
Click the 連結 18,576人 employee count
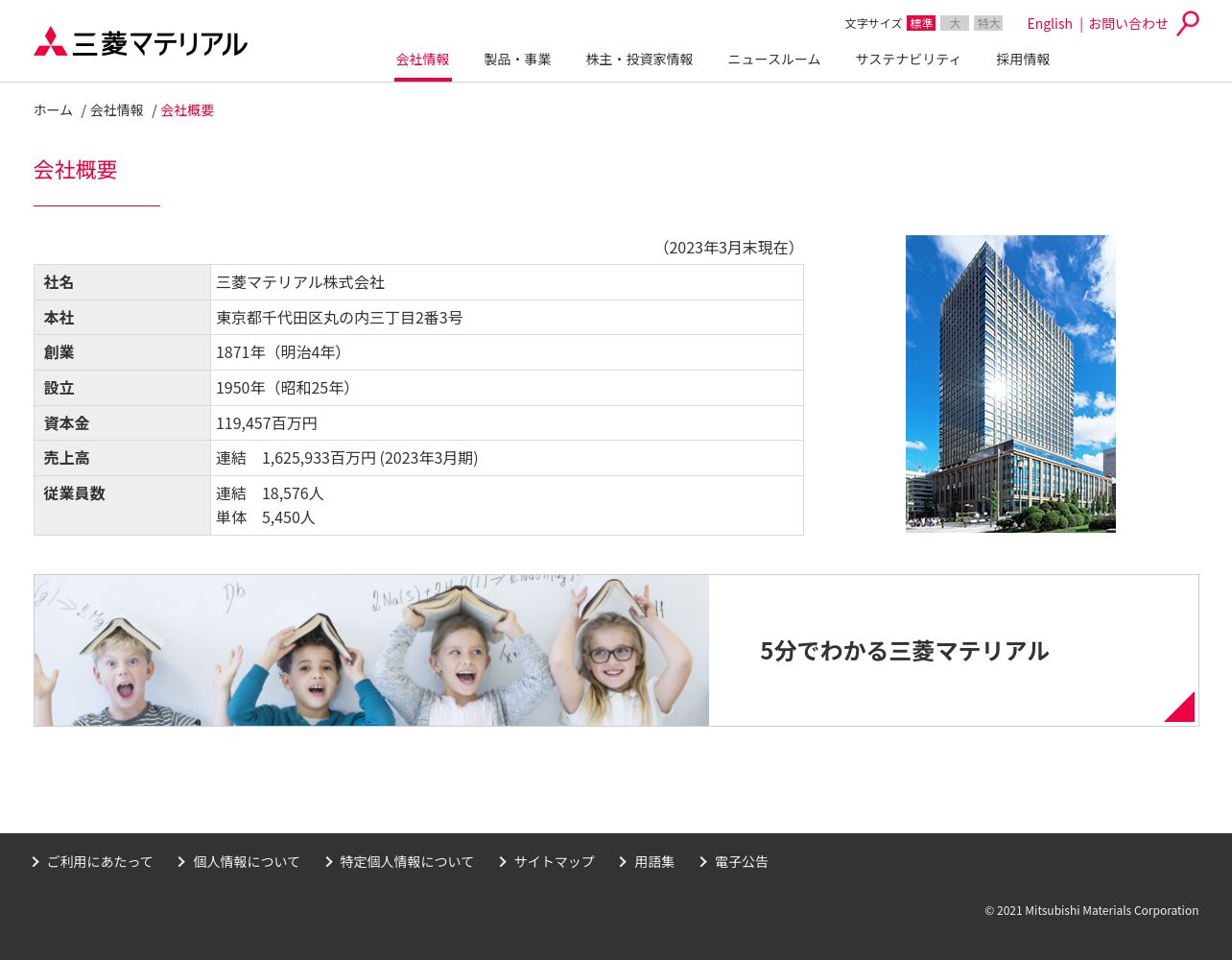(x=270, y=493)
